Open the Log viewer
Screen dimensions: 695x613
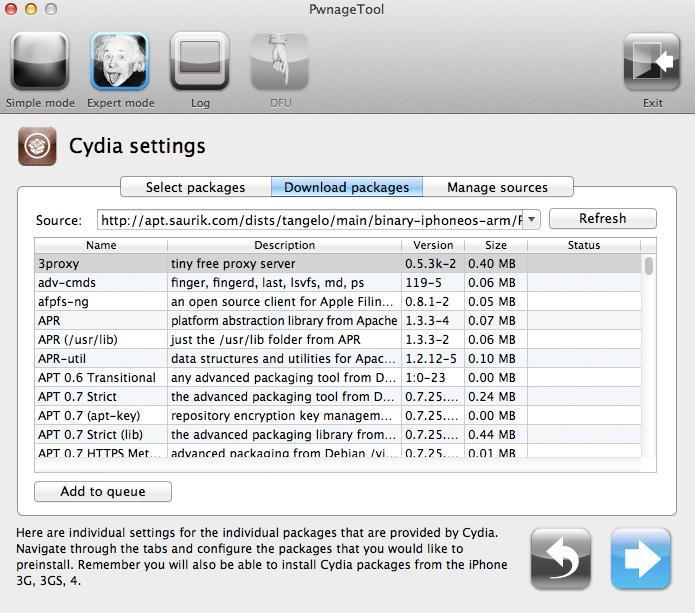[200, 62]
